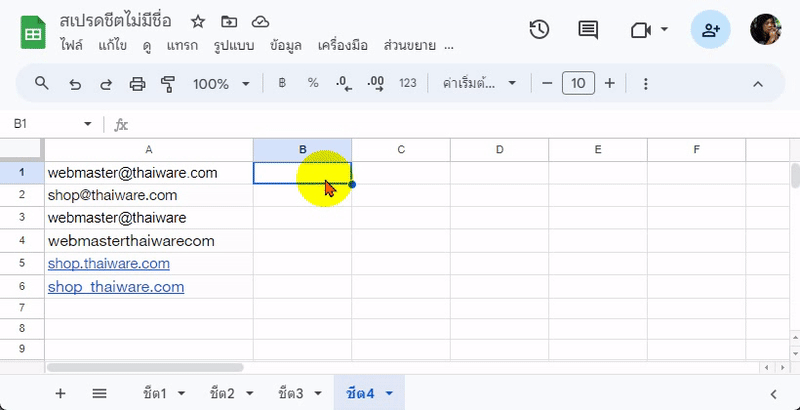This screenshot has height=410, width=800.
Task: Click the shop.thaiware.com link in cell A5
Action: [x=108, y=263]
